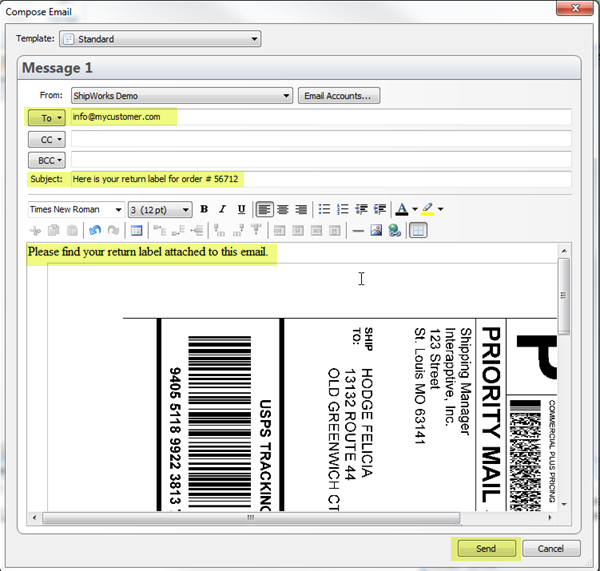Click the horizontal scrollbar right arrow
This screenshot has height=571, width=600.
pos(550,518)
